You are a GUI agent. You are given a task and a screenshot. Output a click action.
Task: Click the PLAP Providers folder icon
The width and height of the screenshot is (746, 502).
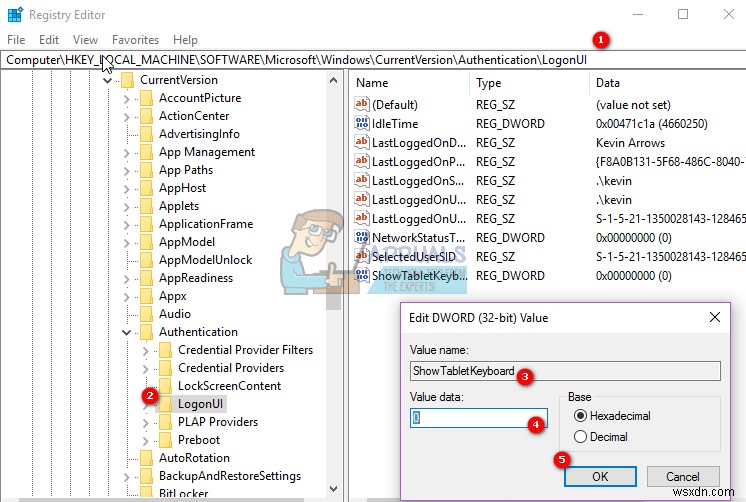pyautogui.click(x=165, y=423)
